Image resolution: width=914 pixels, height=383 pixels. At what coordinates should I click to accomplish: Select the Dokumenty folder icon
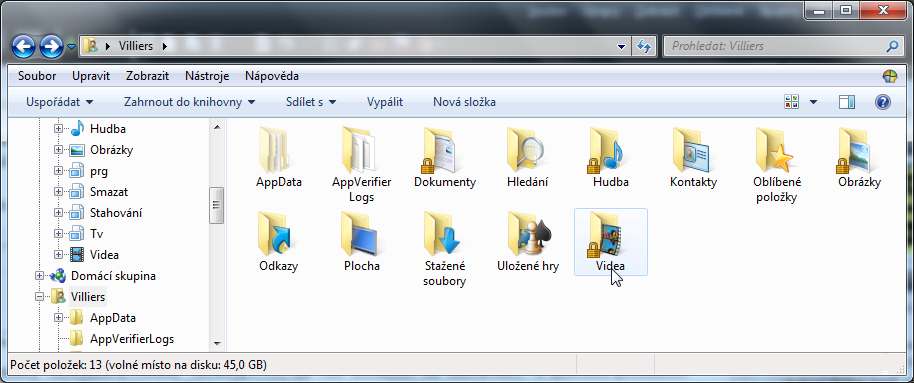pos(444,150)
